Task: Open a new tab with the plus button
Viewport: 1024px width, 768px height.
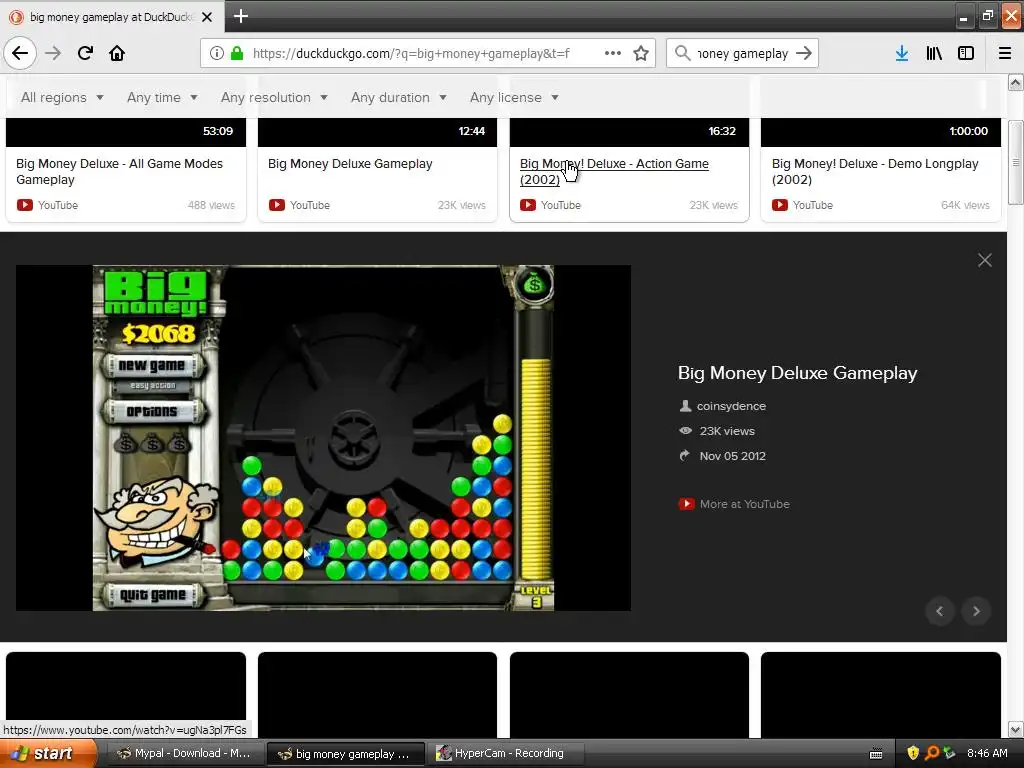Action: (x=240, y=16)
